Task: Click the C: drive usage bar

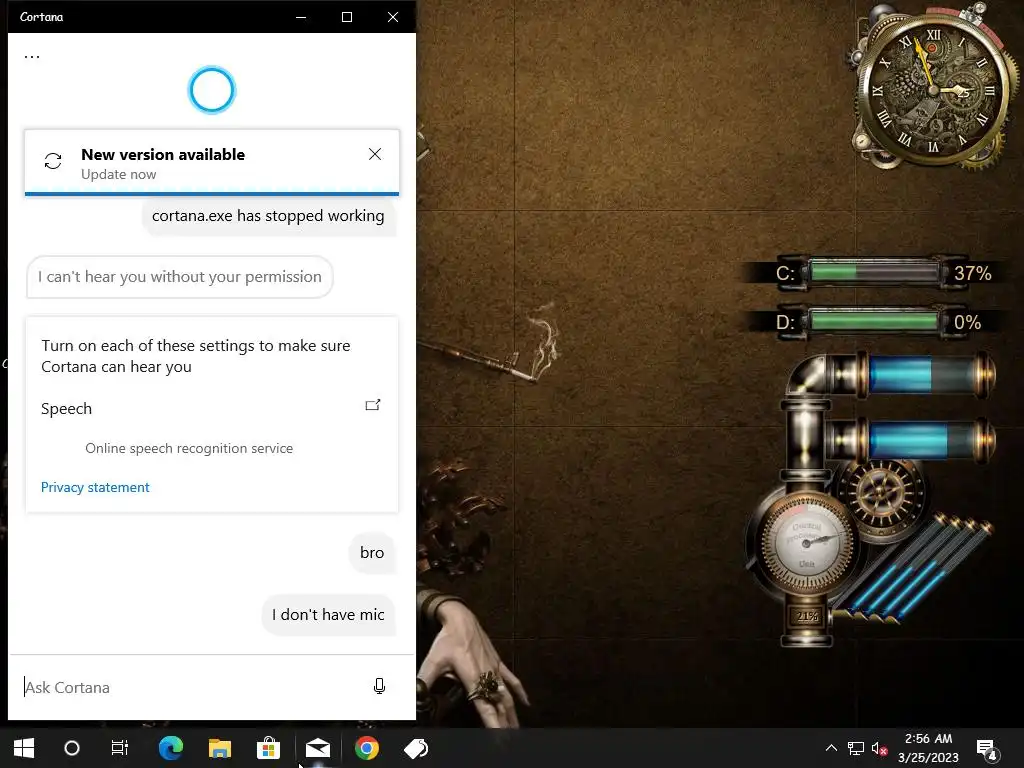Action: coord(874,272)
